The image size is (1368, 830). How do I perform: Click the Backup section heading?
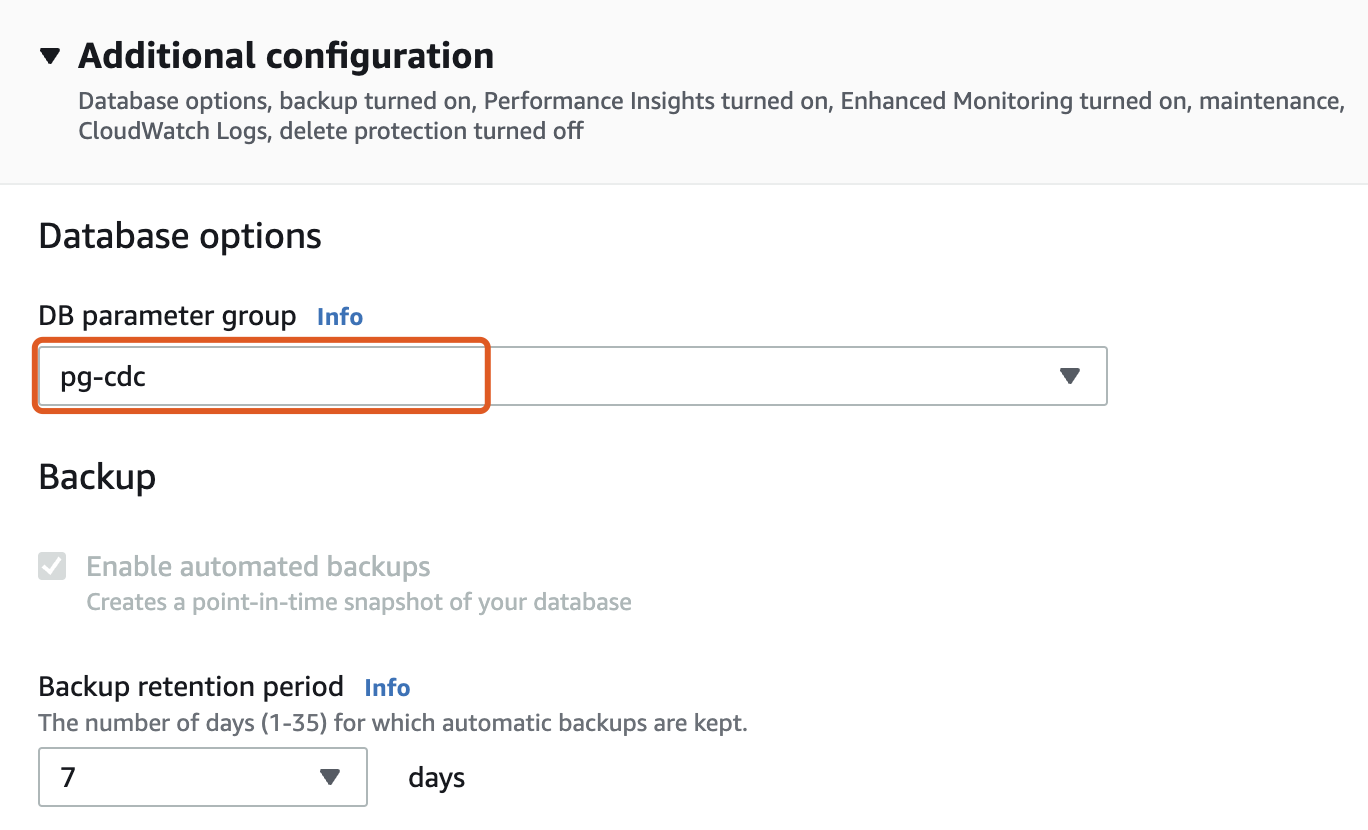pos(97,477)
